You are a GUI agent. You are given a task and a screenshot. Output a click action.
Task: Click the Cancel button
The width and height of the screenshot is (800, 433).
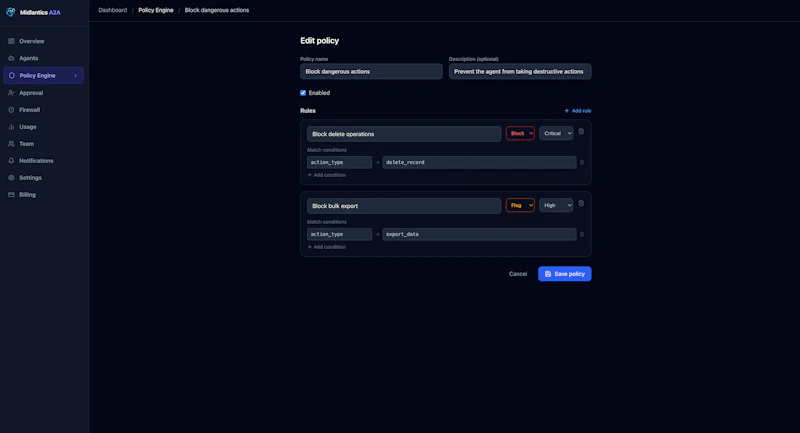(x=518, y=274)
